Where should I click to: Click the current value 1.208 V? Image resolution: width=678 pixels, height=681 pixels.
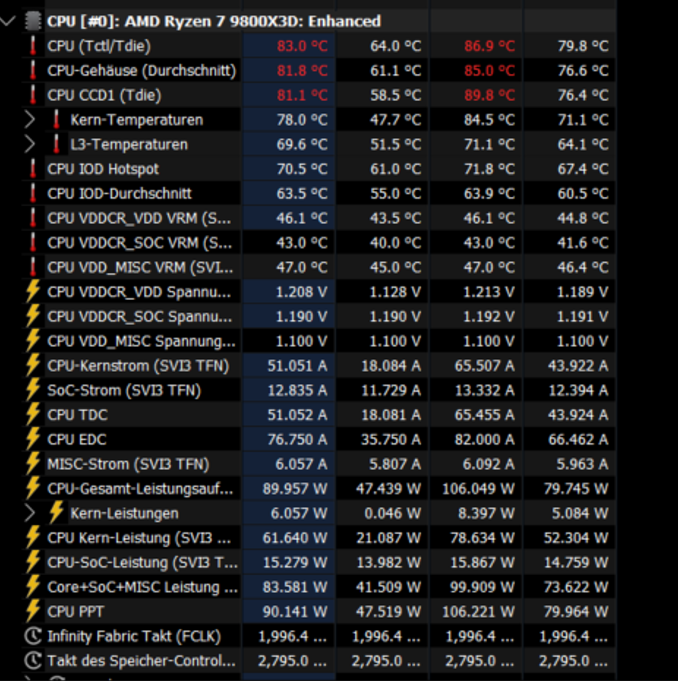(x=301, y=292)
